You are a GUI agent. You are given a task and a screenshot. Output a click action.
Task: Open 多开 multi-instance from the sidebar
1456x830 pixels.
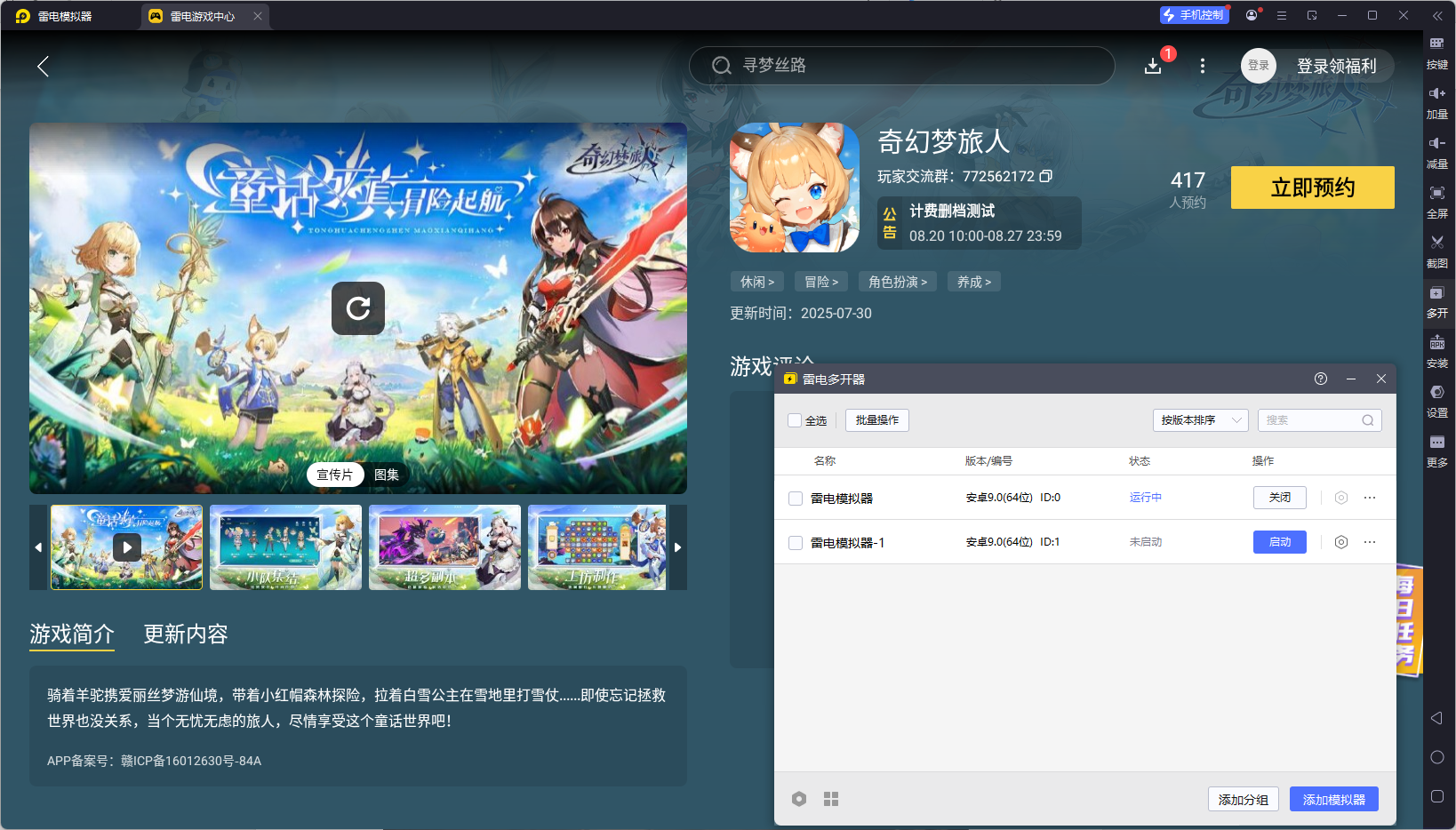tap(1436, 301)
